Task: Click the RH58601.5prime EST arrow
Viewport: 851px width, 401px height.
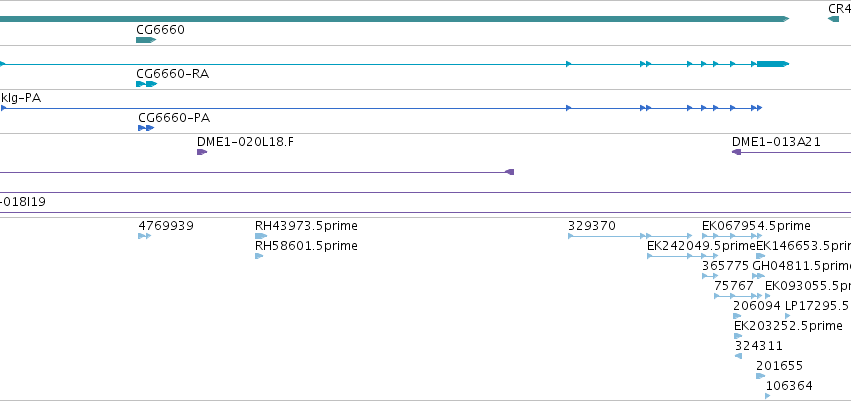Action: [x=259, y=256]
